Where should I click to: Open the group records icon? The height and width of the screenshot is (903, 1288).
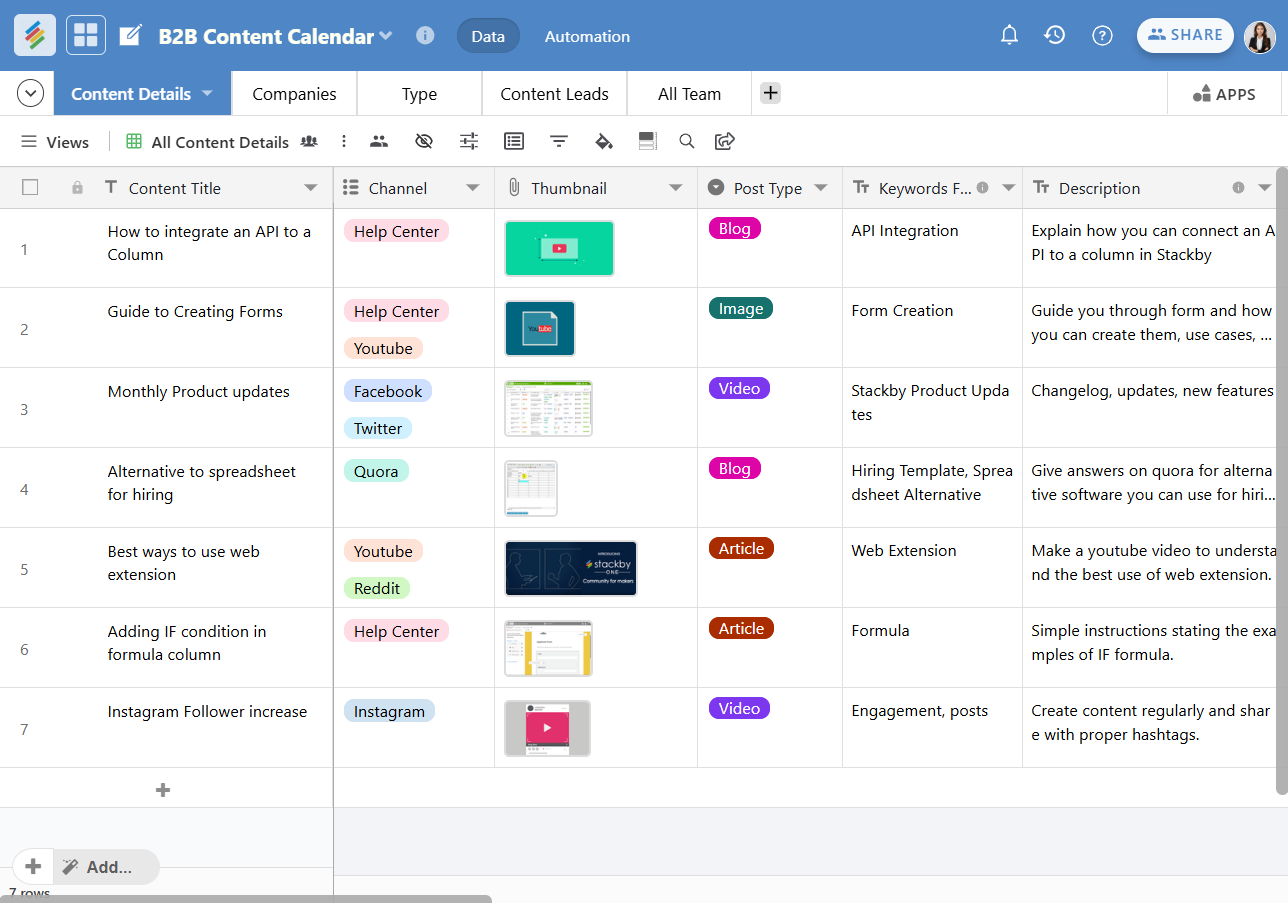[514, 141]
